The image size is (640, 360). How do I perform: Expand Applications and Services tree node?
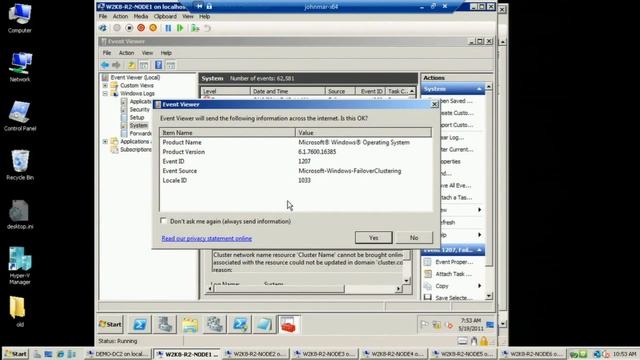(105, 142)
